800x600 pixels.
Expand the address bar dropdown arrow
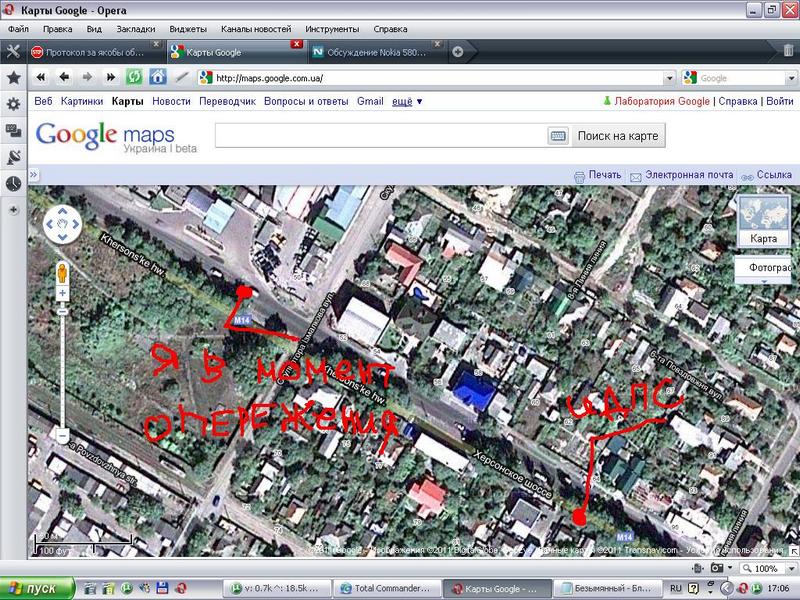pos(669,78)
